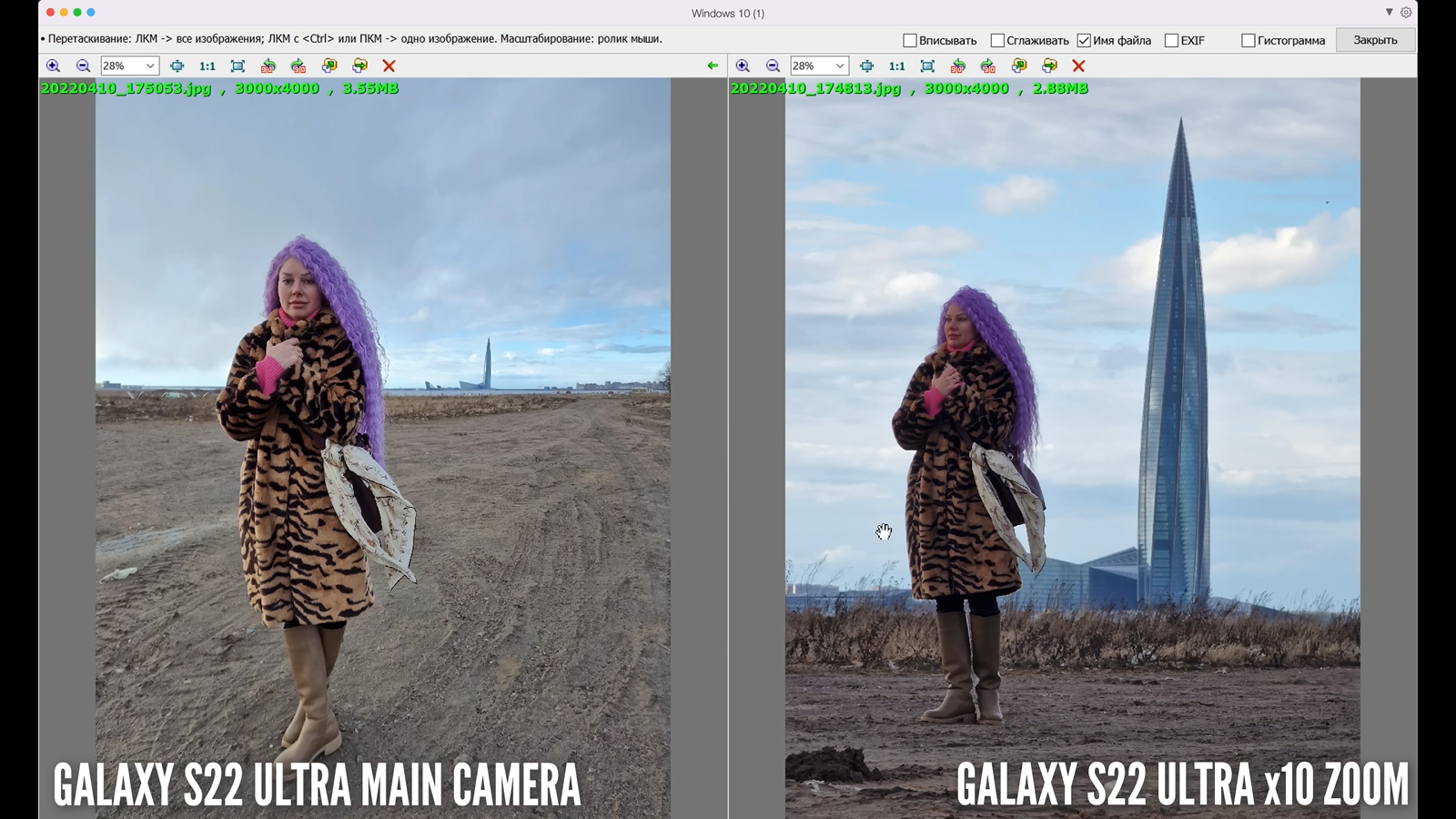The image size is (1456, 819).
Task: Zoom in on the left image
Action: [53, 66]
